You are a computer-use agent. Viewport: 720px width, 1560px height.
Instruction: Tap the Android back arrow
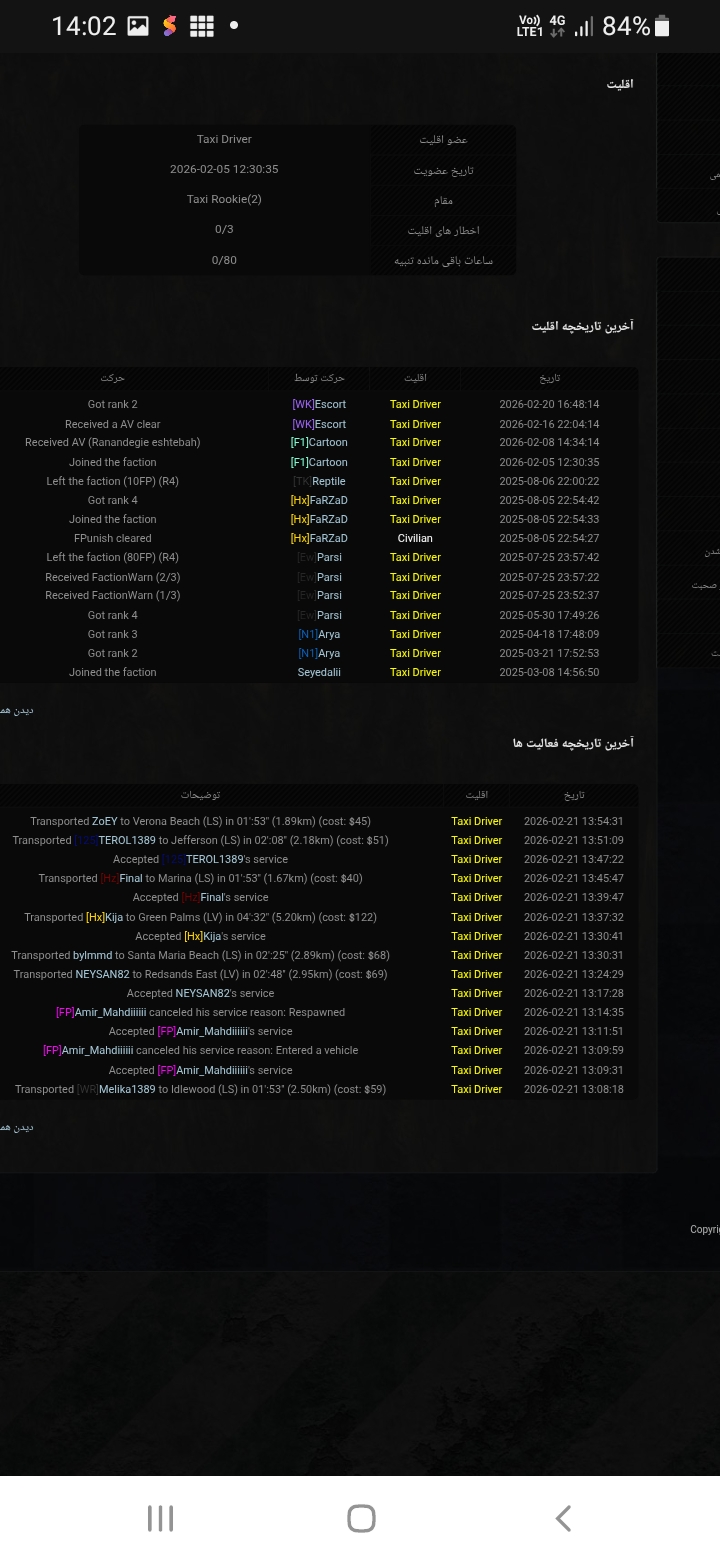coord(563,1518)
